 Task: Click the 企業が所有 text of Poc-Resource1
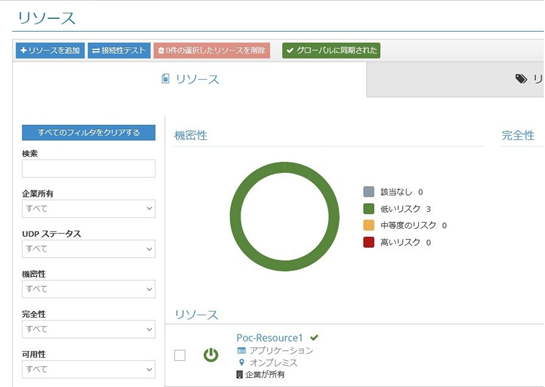click(x=265, y=374)
